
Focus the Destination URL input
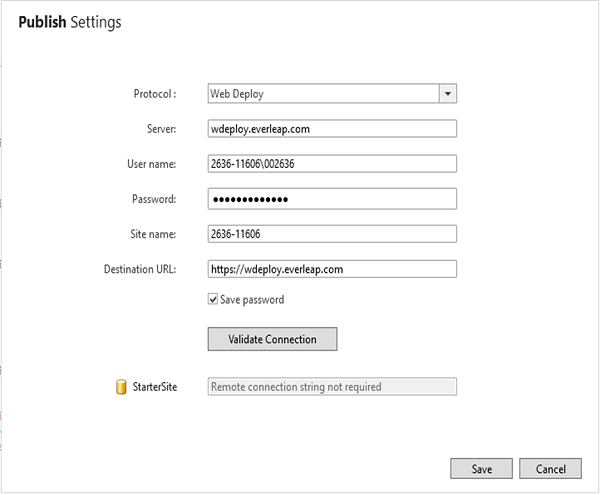tap(331, 268)
